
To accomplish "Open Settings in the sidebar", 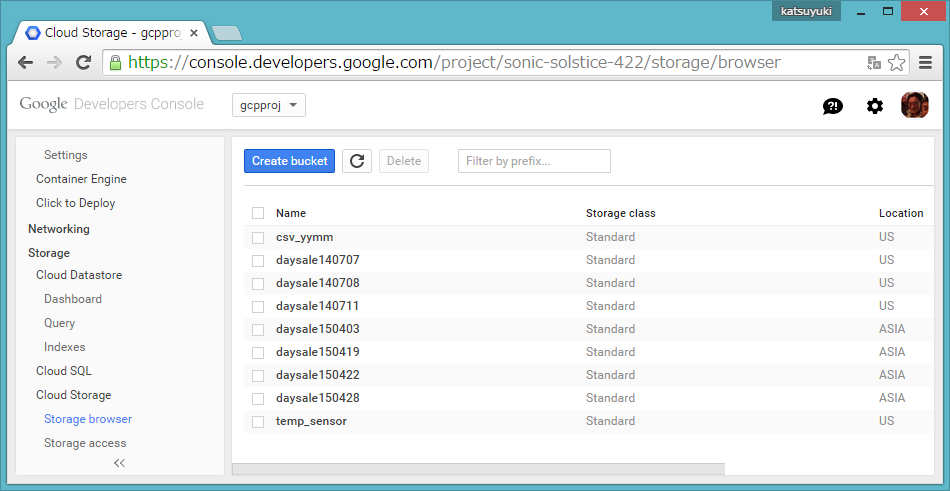I will pos(65,155).
